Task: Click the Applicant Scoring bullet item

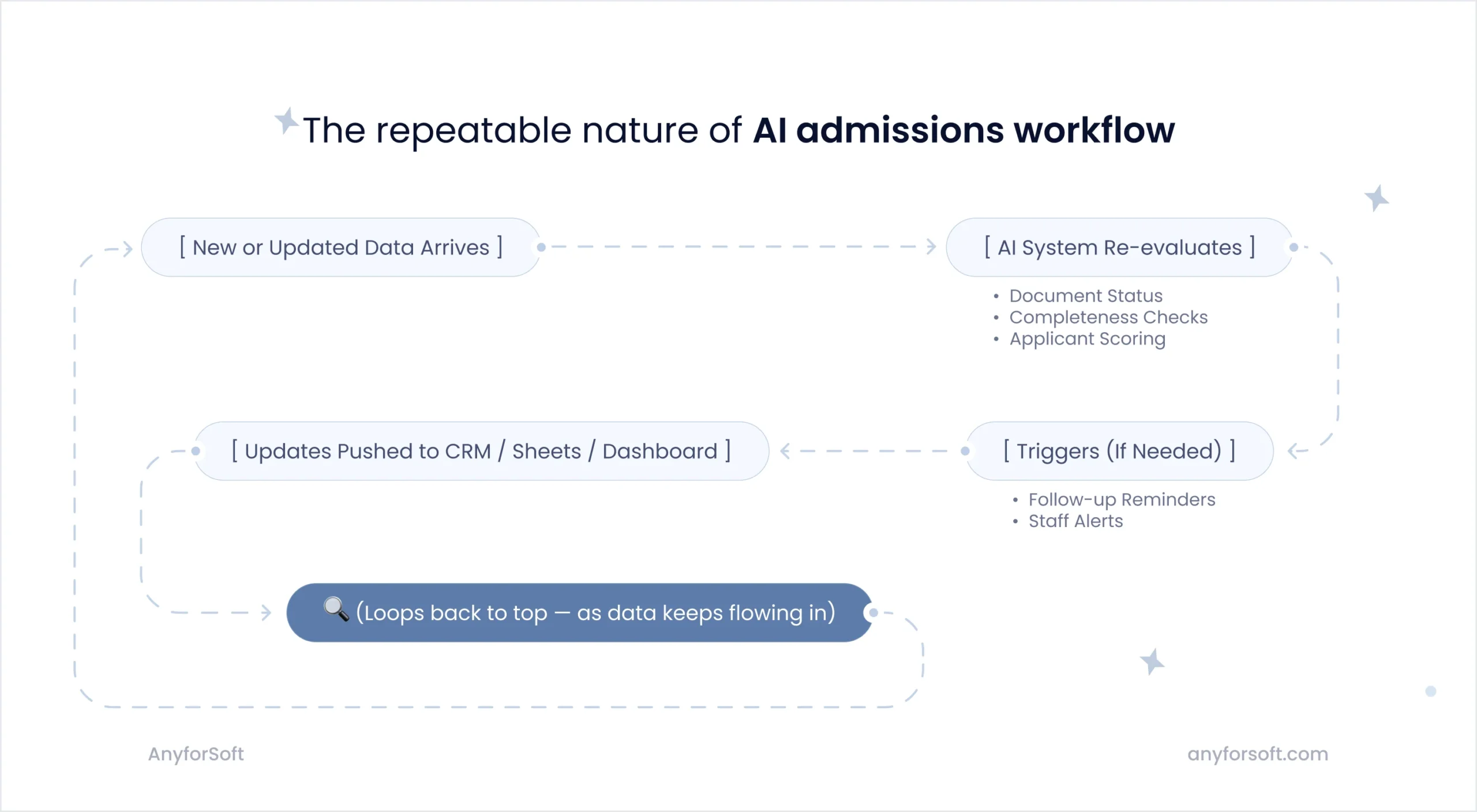Action: coord(1087,339)
